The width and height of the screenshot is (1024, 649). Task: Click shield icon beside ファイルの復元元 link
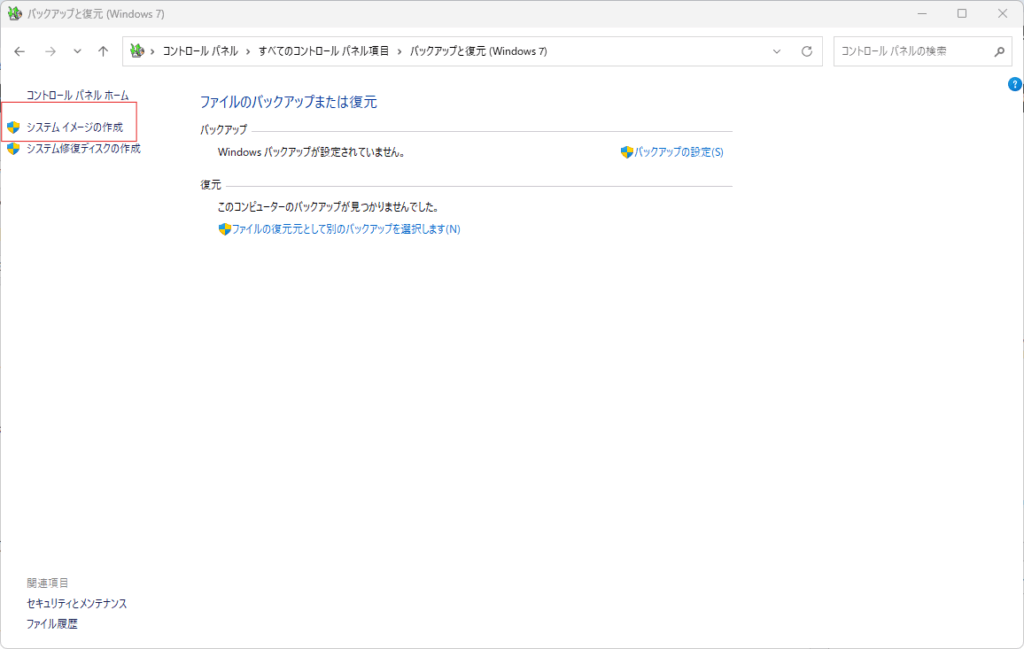(x=225, y=229)
